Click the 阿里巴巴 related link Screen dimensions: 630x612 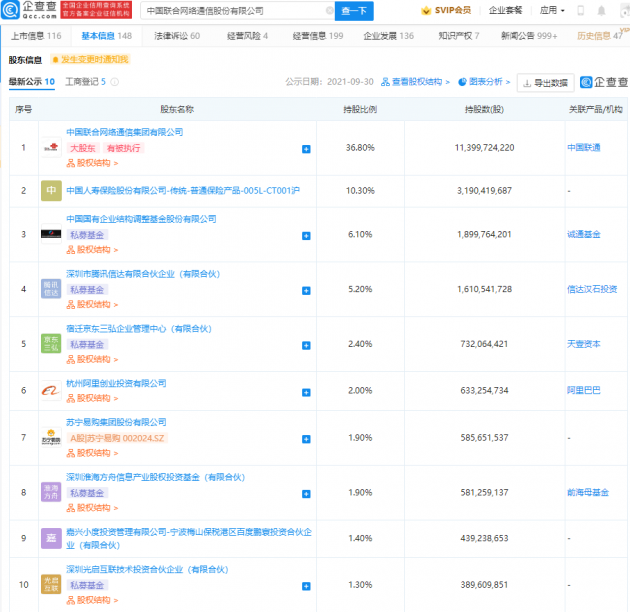584,391
